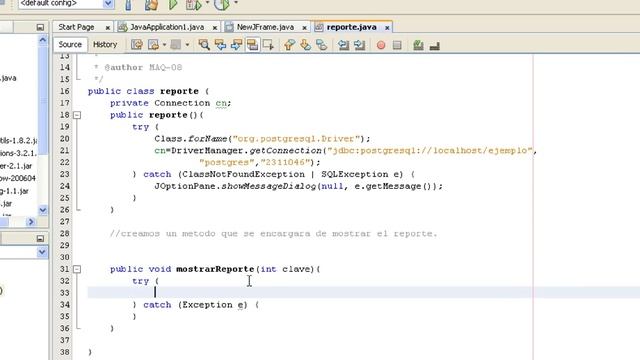Click the Last Edit icon in editor toolbar

coord(137,45)
